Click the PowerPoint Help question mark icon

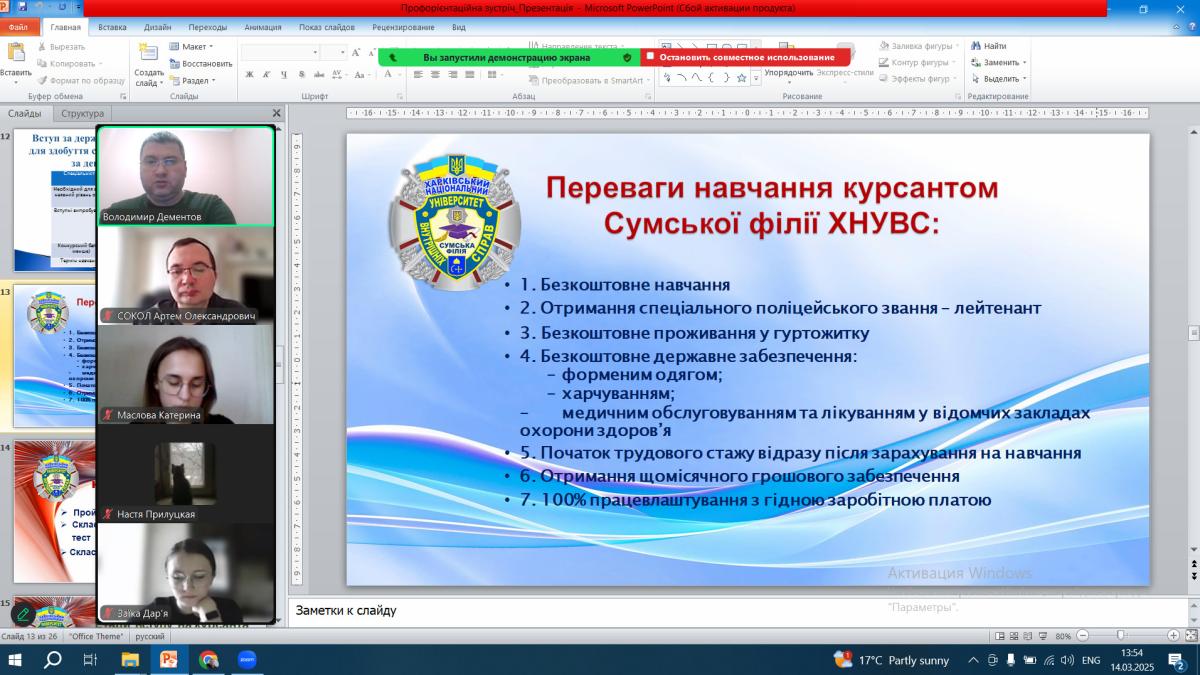pos(1190,28)
